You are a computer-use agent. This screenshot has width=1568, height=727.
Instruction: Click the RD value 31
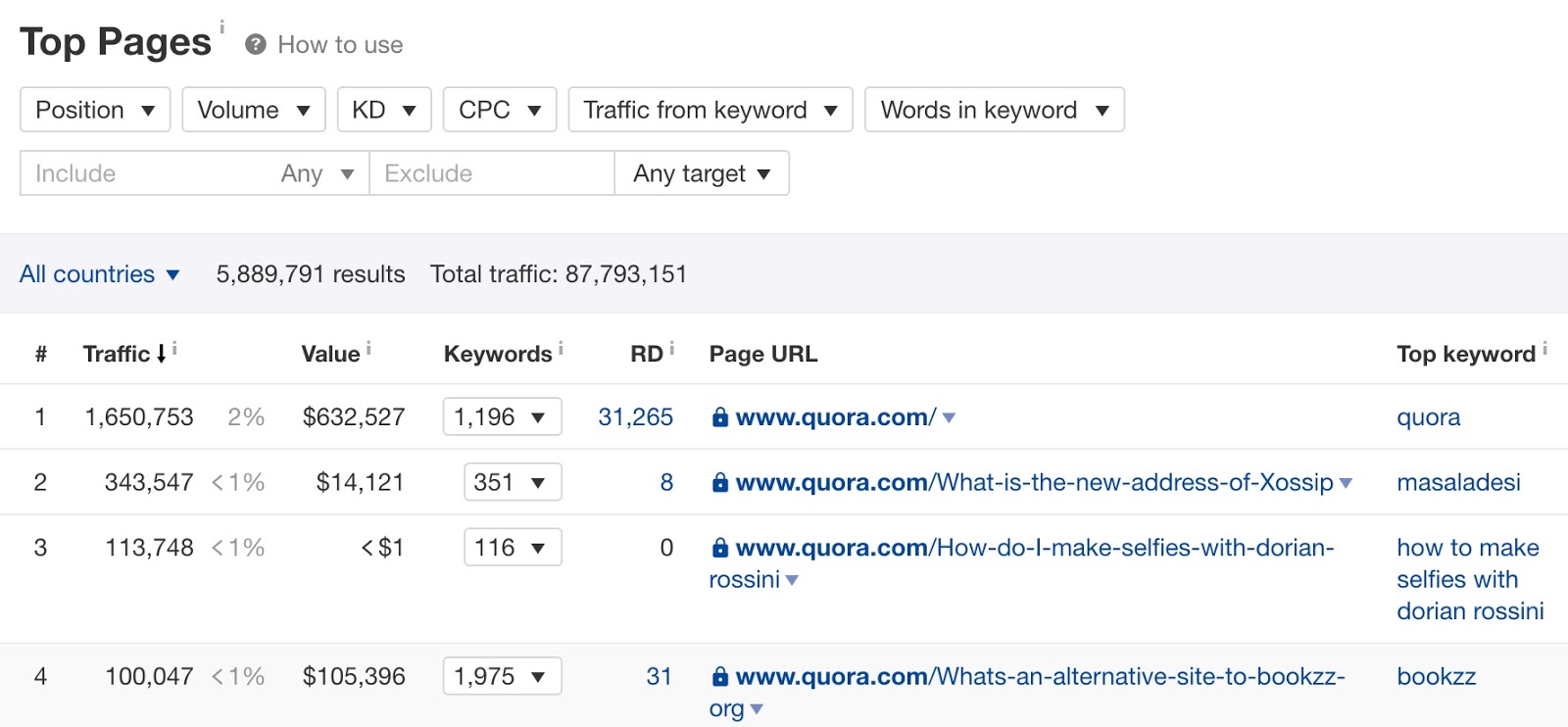(660, 676)
